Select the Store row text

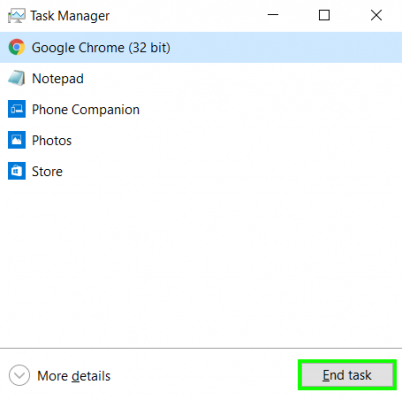pos(47,171)
